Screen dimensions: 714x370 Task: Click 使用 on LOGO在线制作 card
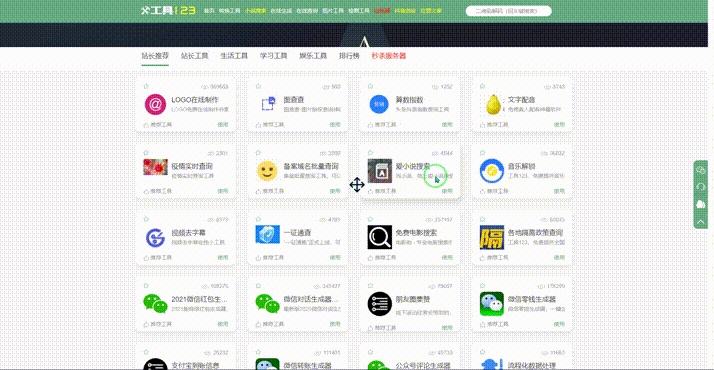223,124
